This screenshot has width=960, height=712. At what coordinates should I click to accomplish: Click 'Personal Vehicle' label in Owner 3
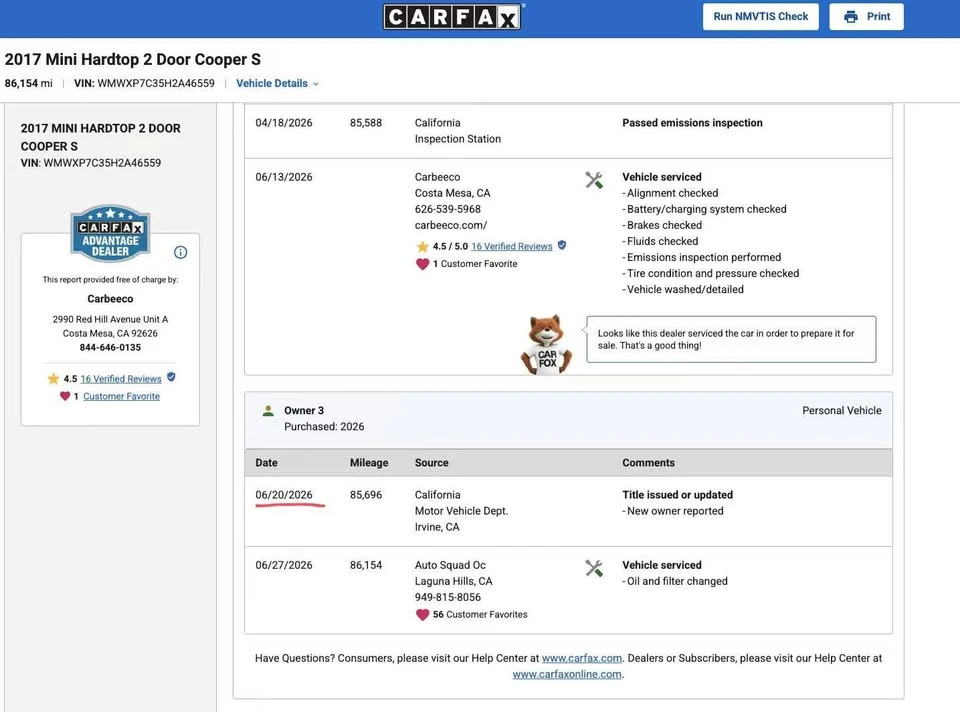pyautogui.click(x=842, y=411)
